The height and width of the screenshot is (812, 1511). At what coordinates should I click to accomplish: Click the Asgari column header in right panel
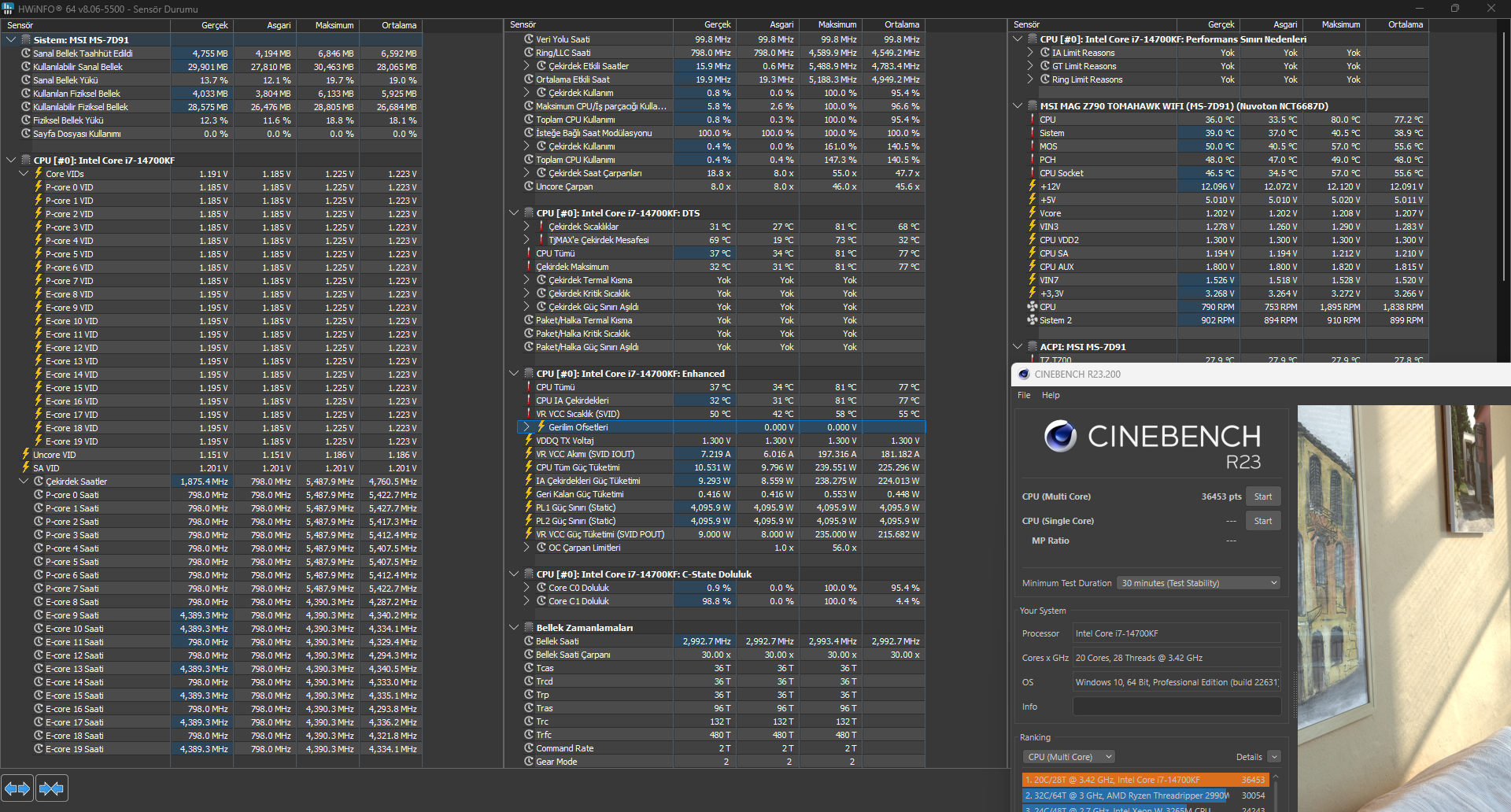(x=1272, y=24)
